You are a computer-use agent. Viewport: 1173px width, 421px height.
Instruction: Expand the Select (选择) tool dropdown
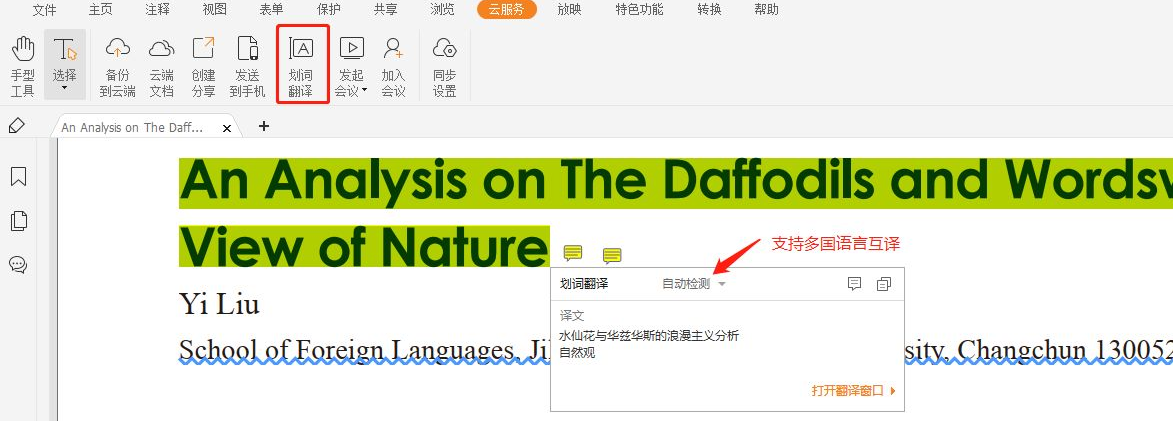(64, 89)
